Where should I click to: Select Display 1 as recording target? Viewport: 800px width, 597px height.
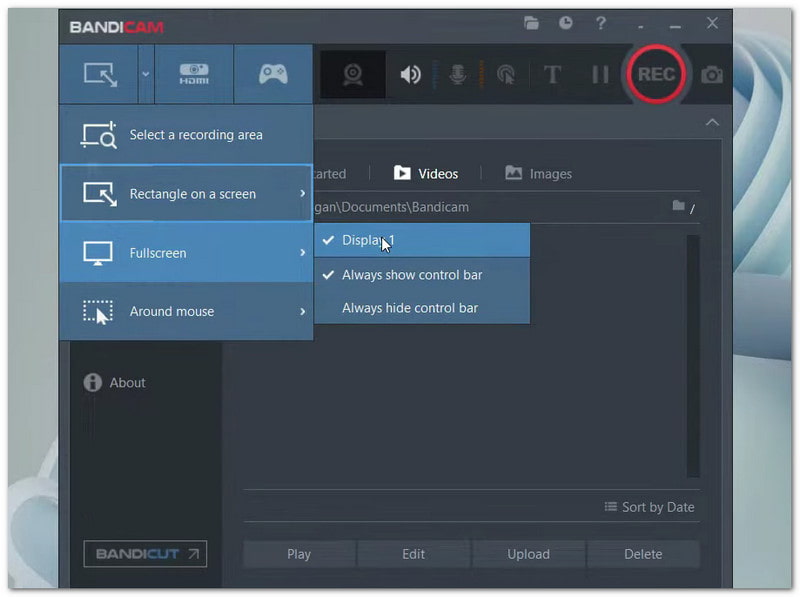(370, 240)
